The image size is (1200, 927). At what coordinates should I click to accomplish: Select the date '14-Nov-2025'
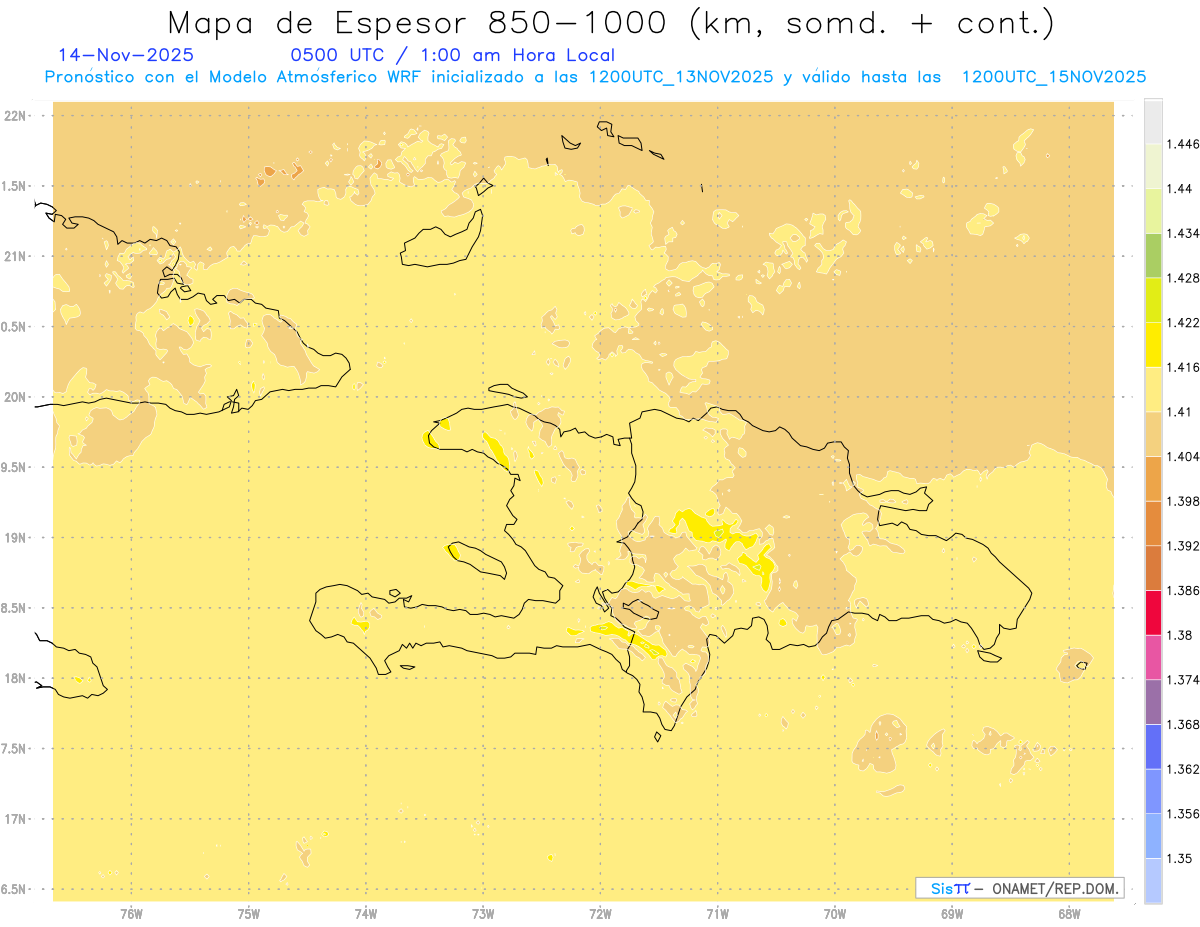[126, 55]
